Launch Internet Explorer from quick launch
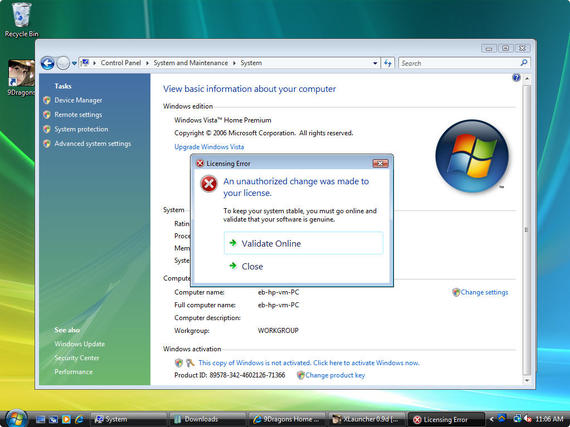 pyautogui.click(x=79, y=419)
